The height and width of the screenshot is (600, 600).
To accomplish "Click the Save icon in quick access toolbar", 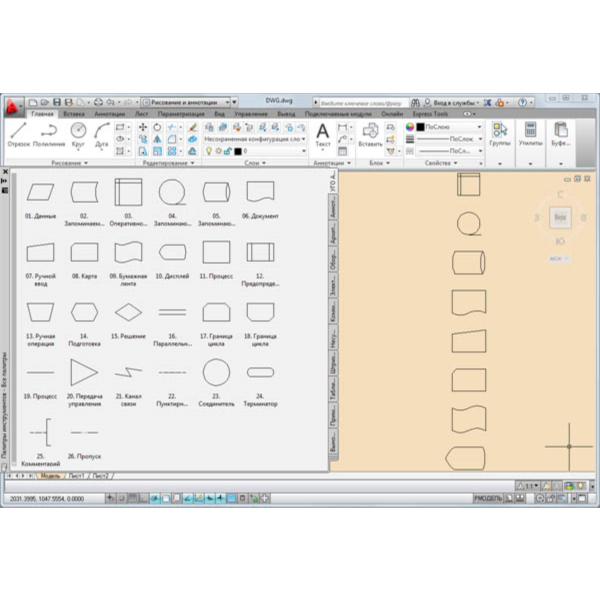I will click(x=57, y=102).
